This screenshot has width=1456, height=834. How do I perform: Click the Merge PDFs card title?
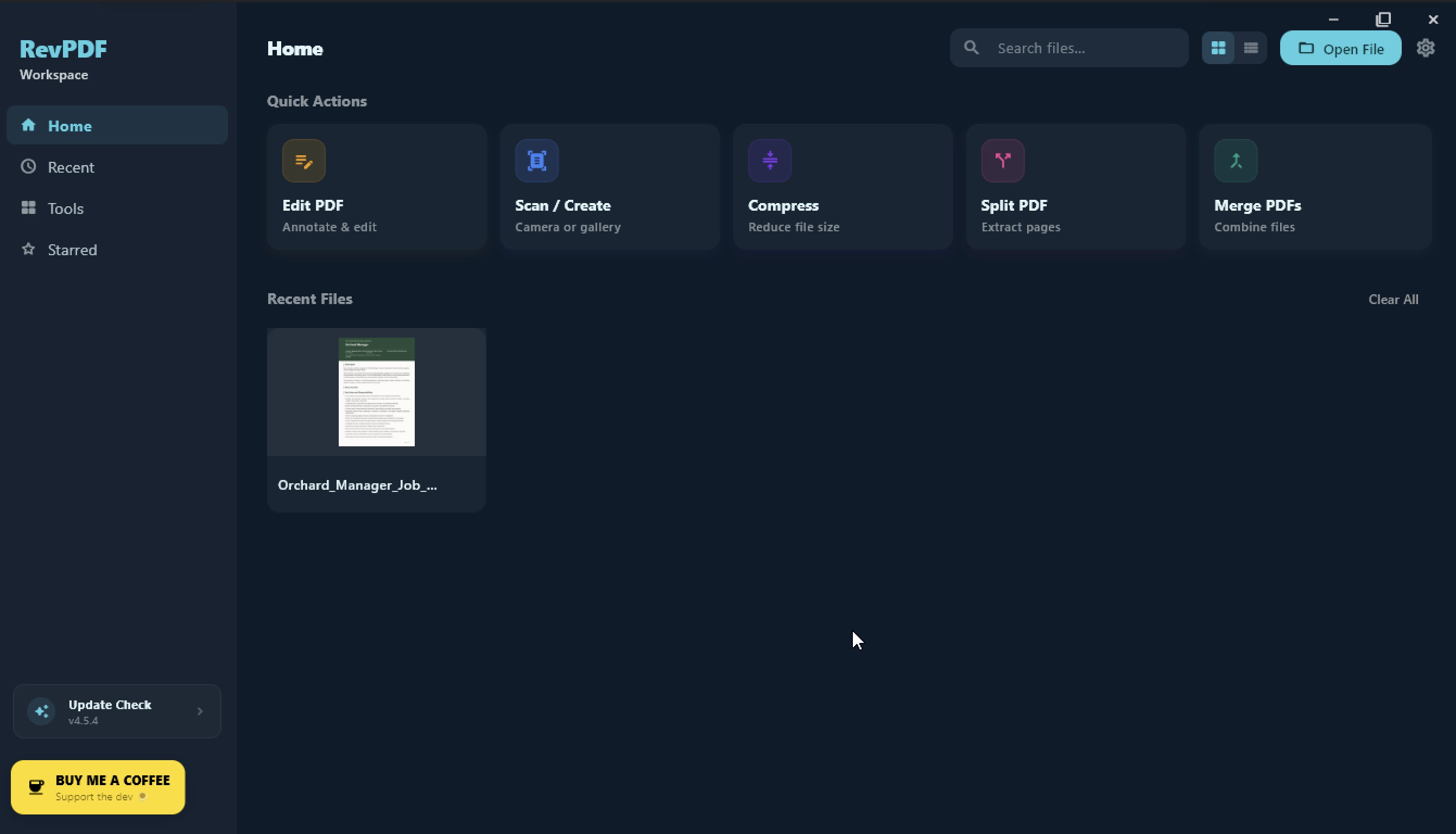(1257, 205)
